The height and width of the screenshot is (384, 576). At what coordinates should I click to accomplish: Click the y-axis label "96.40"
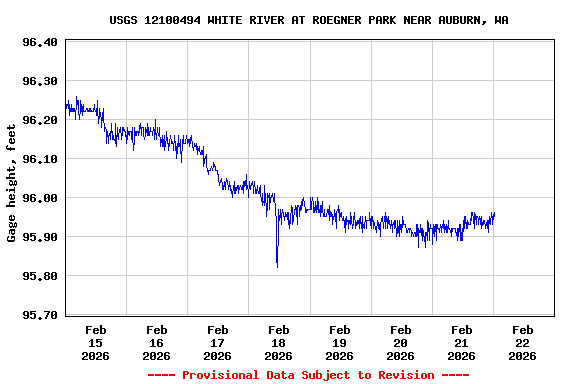click(x=40, y=42)
